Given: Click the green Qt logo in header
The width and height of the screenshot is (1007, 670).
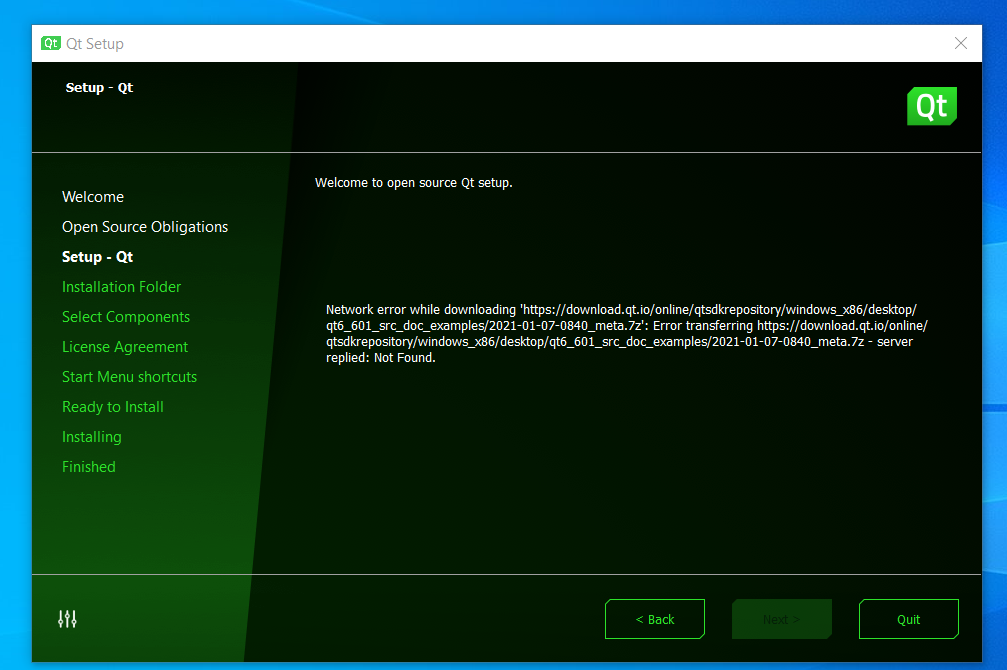Looking at the screenshot, I should pyautogui.click(x=931, y=106).
